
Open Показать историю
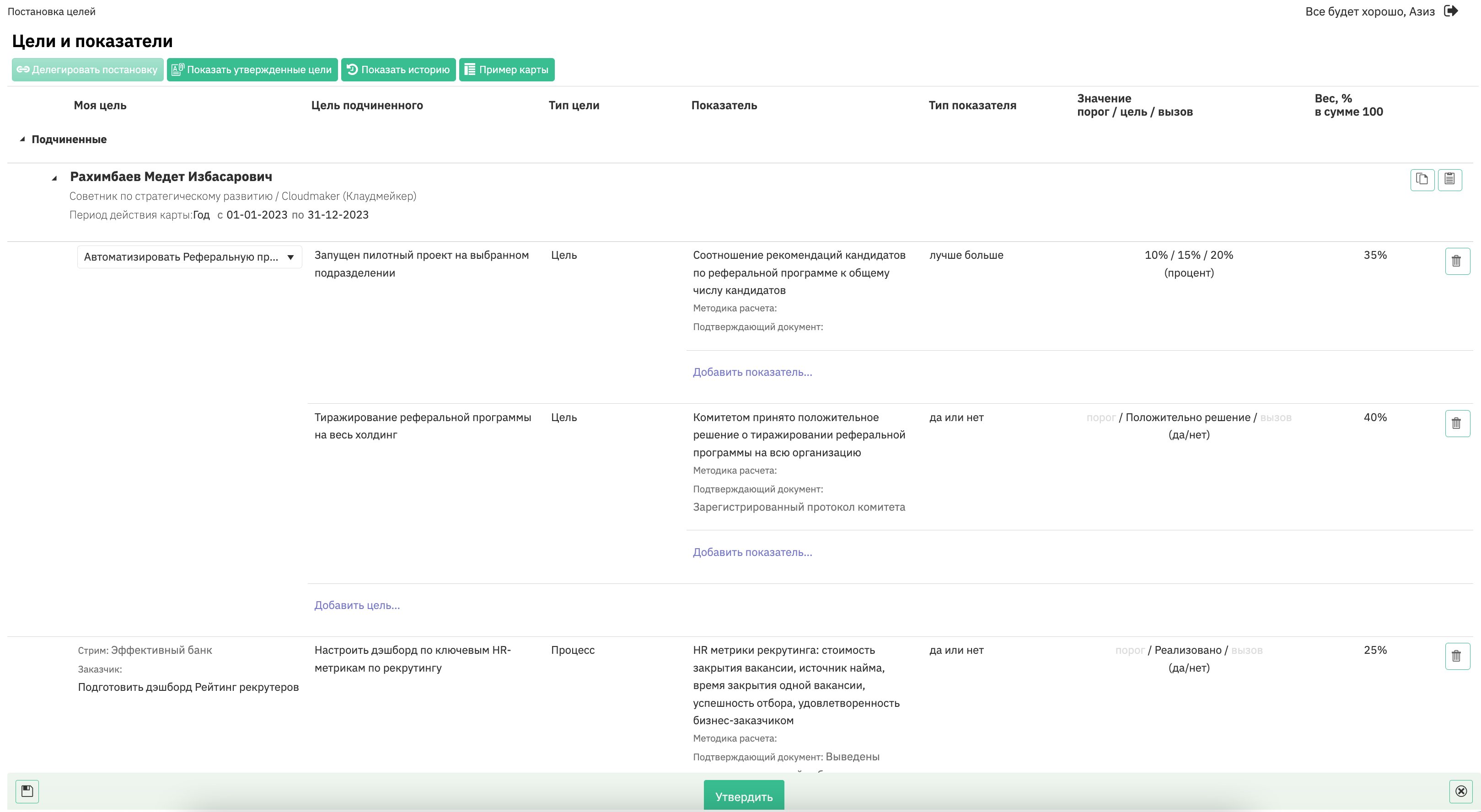pyautogui.click(x=398, y=69)
